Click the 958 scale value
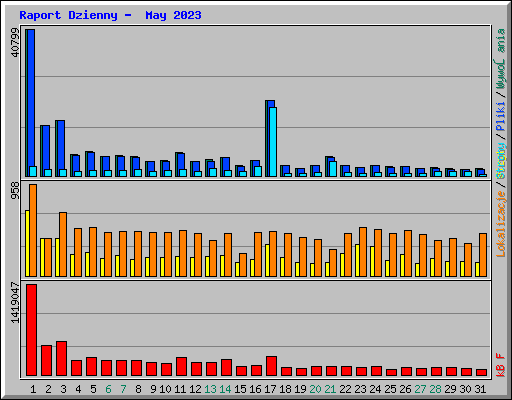The image size is (512, 400). tap(15, 191)
